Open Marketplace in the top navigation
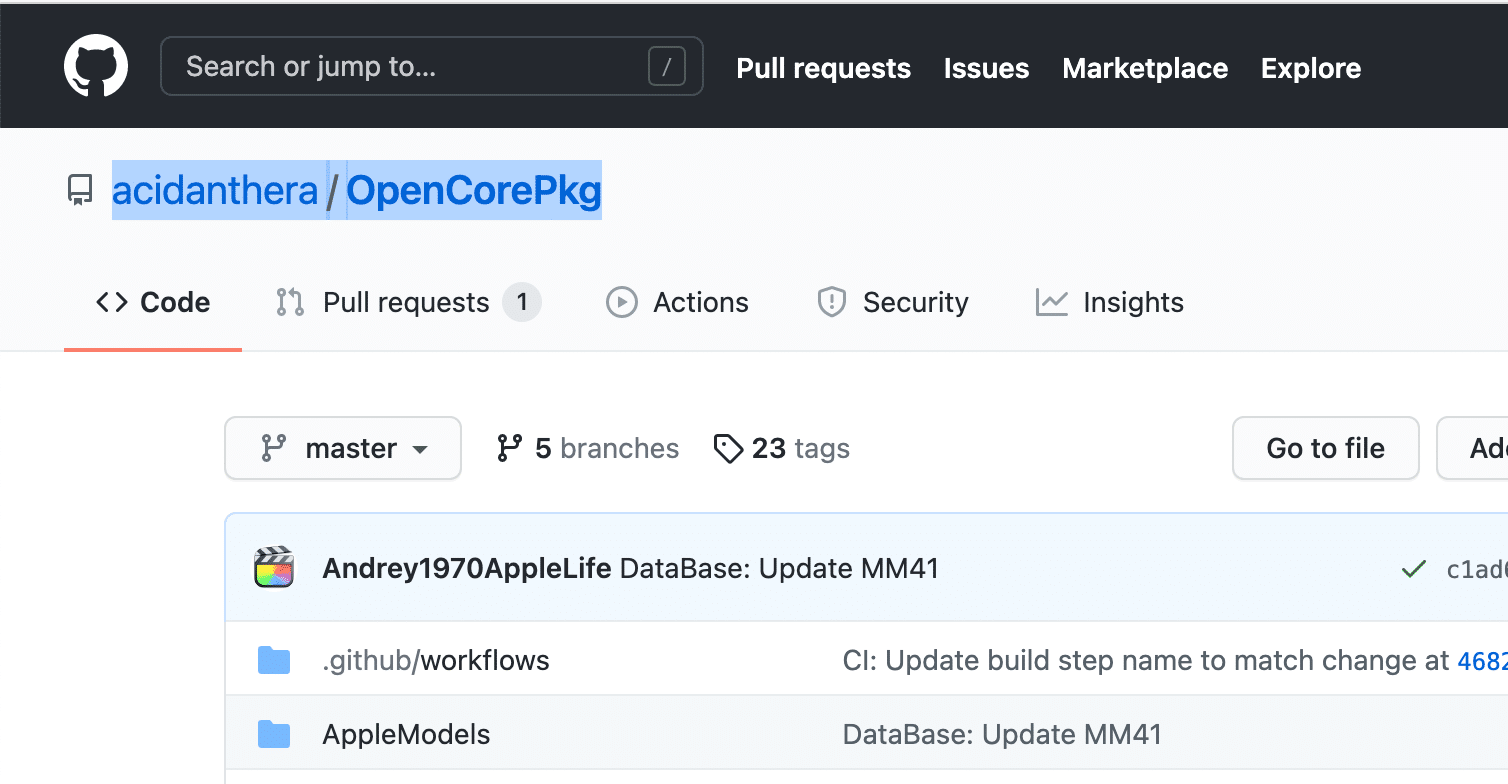 [x=1145, y=68]
